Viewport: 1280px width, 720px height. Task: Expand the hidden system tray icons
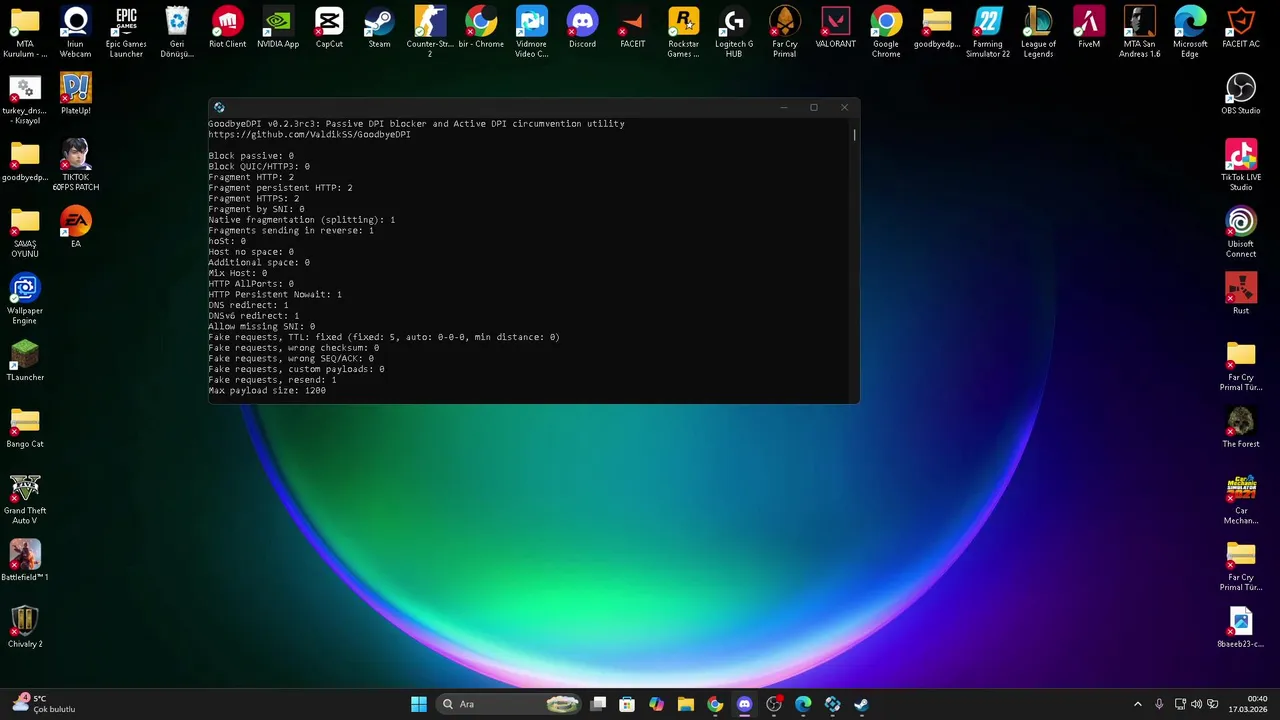(x=1137, y=704)
